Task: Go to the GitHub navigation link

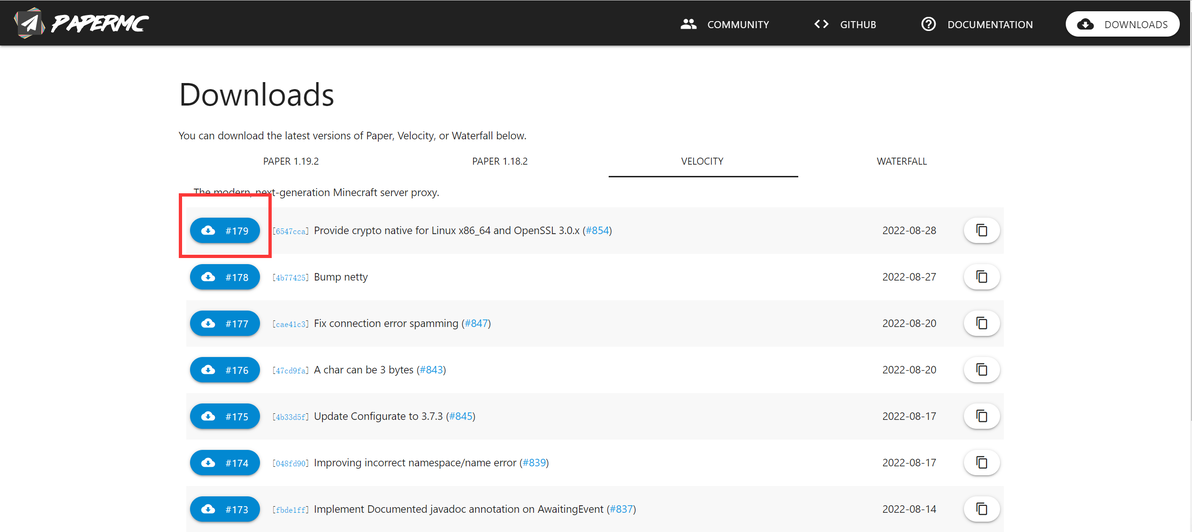Action: pos(845,24)
